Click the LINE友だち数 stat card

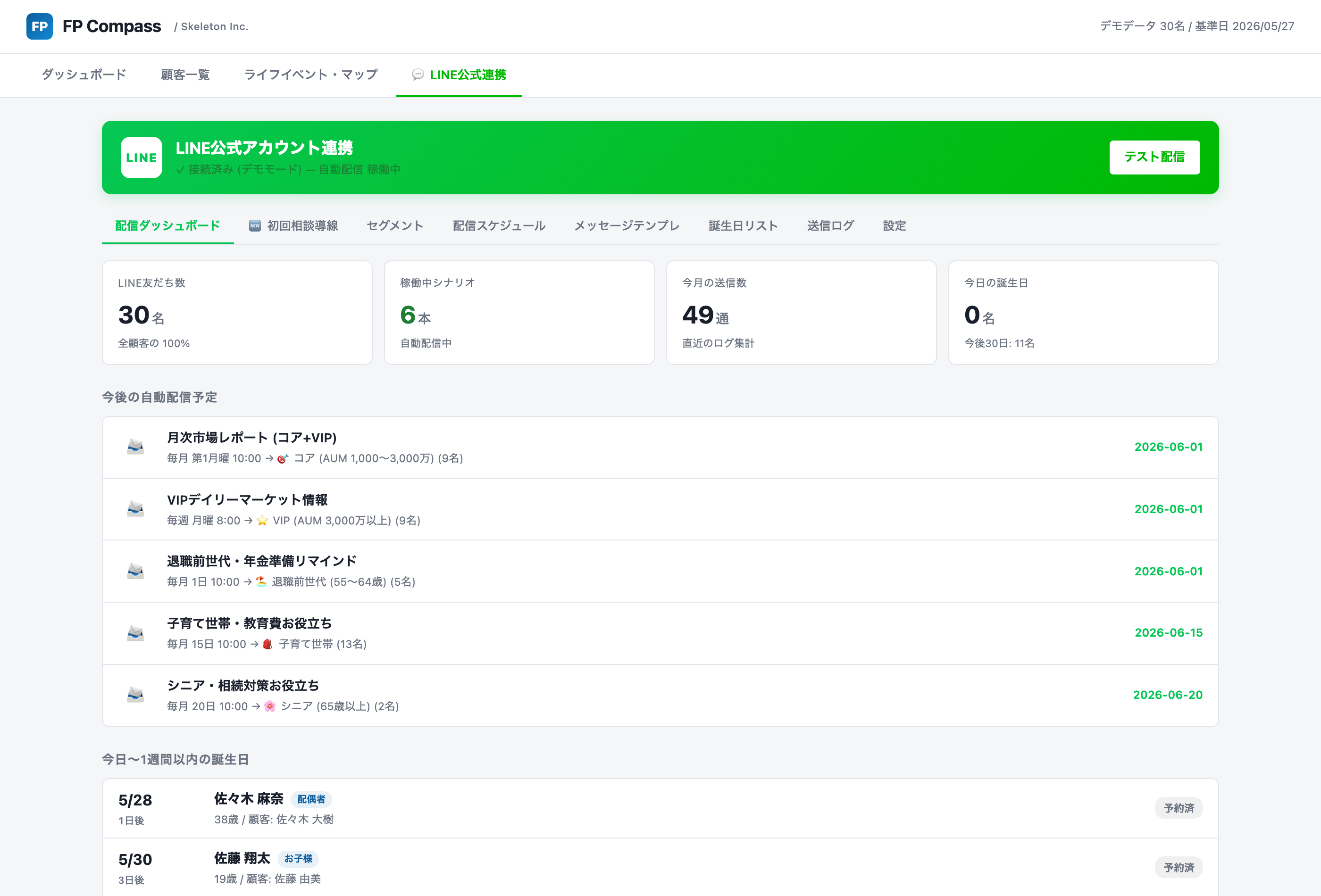(x=237, y=313)
